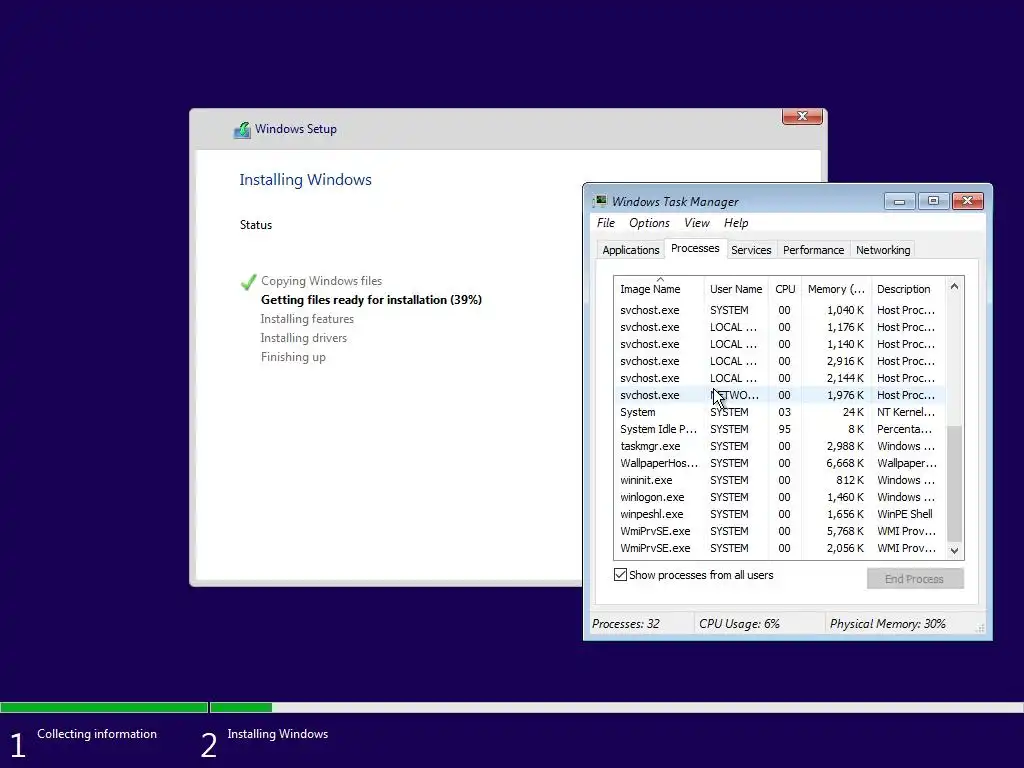Select svchost.exe row with 2,144 K memory
The image size is (1024, 768).
point(780,378)
